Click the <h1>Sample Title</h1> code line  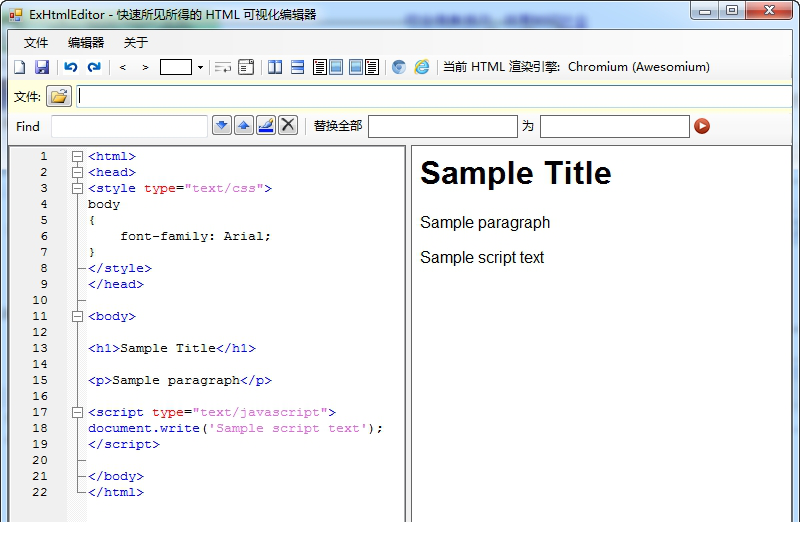(x=172, y=348)
